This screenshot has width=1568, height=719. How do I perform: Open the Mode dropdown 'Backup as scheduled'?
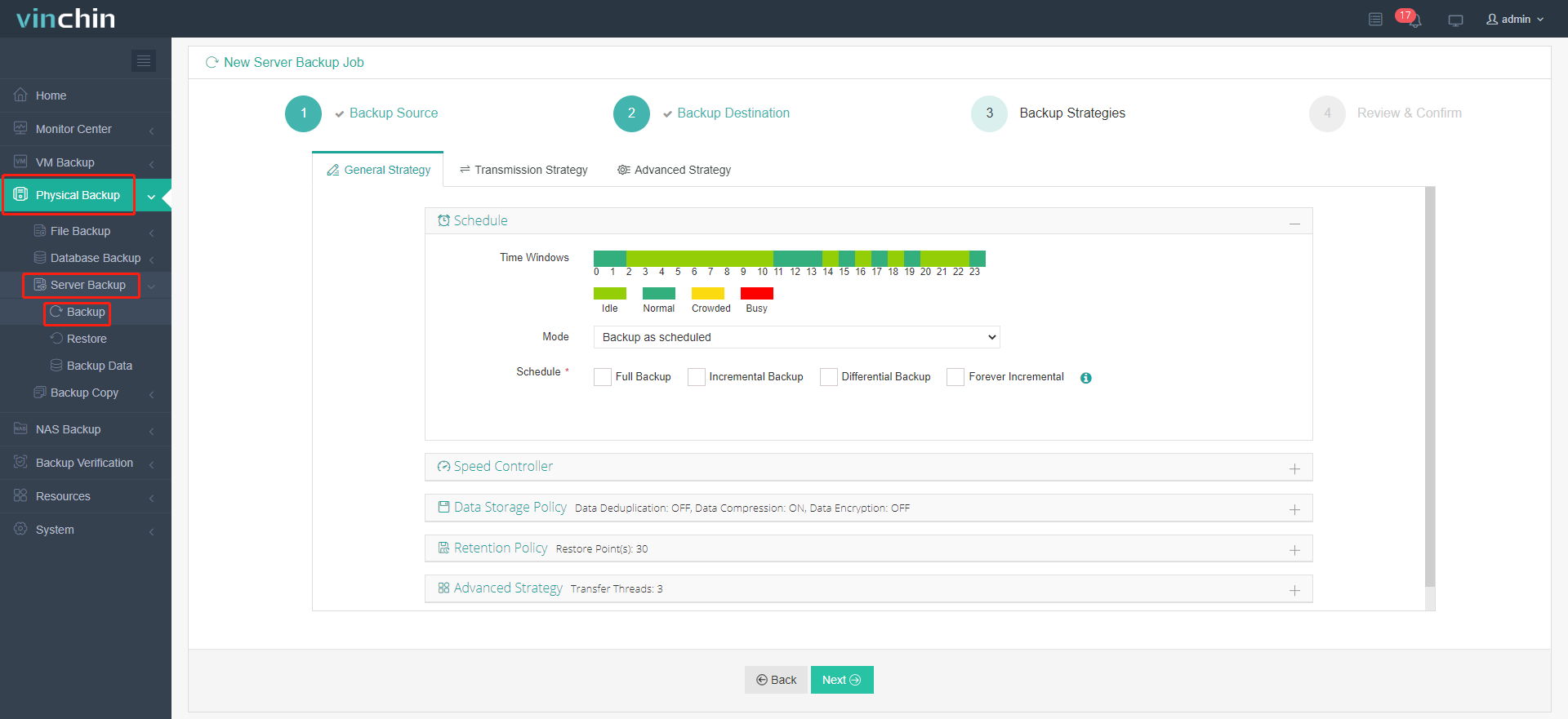pyautogui.click(x=796, y=337)
